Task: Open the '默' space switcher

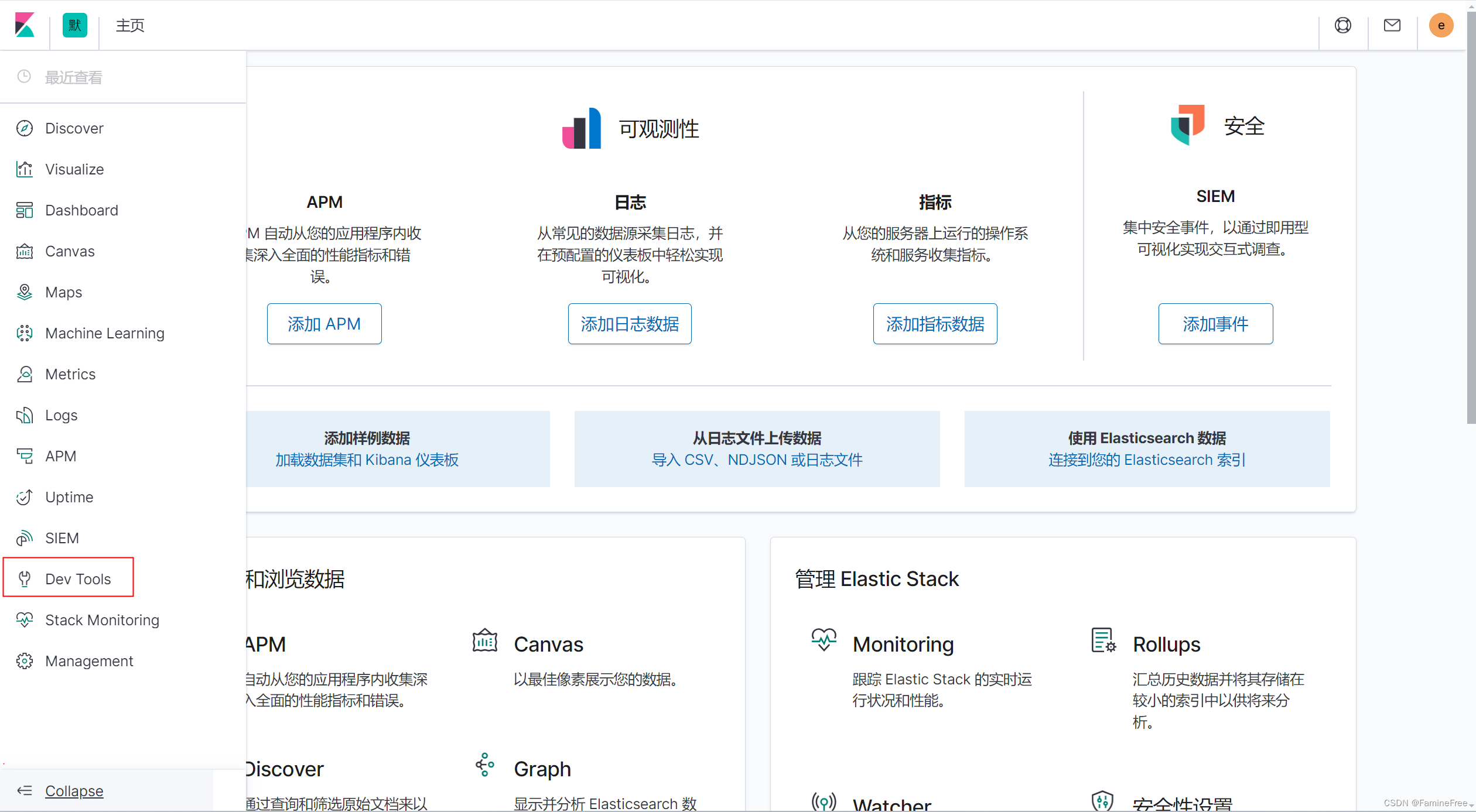Action: [74, 25]
